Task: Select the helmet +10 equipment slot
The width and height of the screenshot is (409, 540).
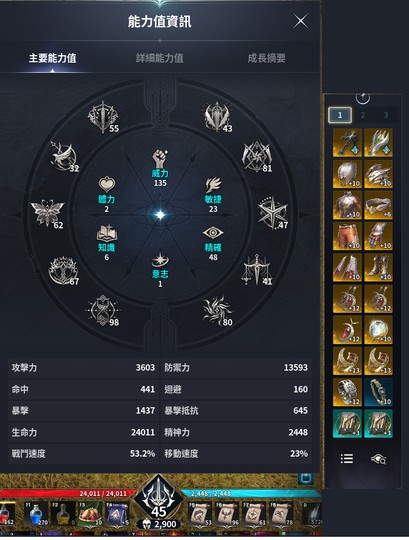Action: pos(347,174)
